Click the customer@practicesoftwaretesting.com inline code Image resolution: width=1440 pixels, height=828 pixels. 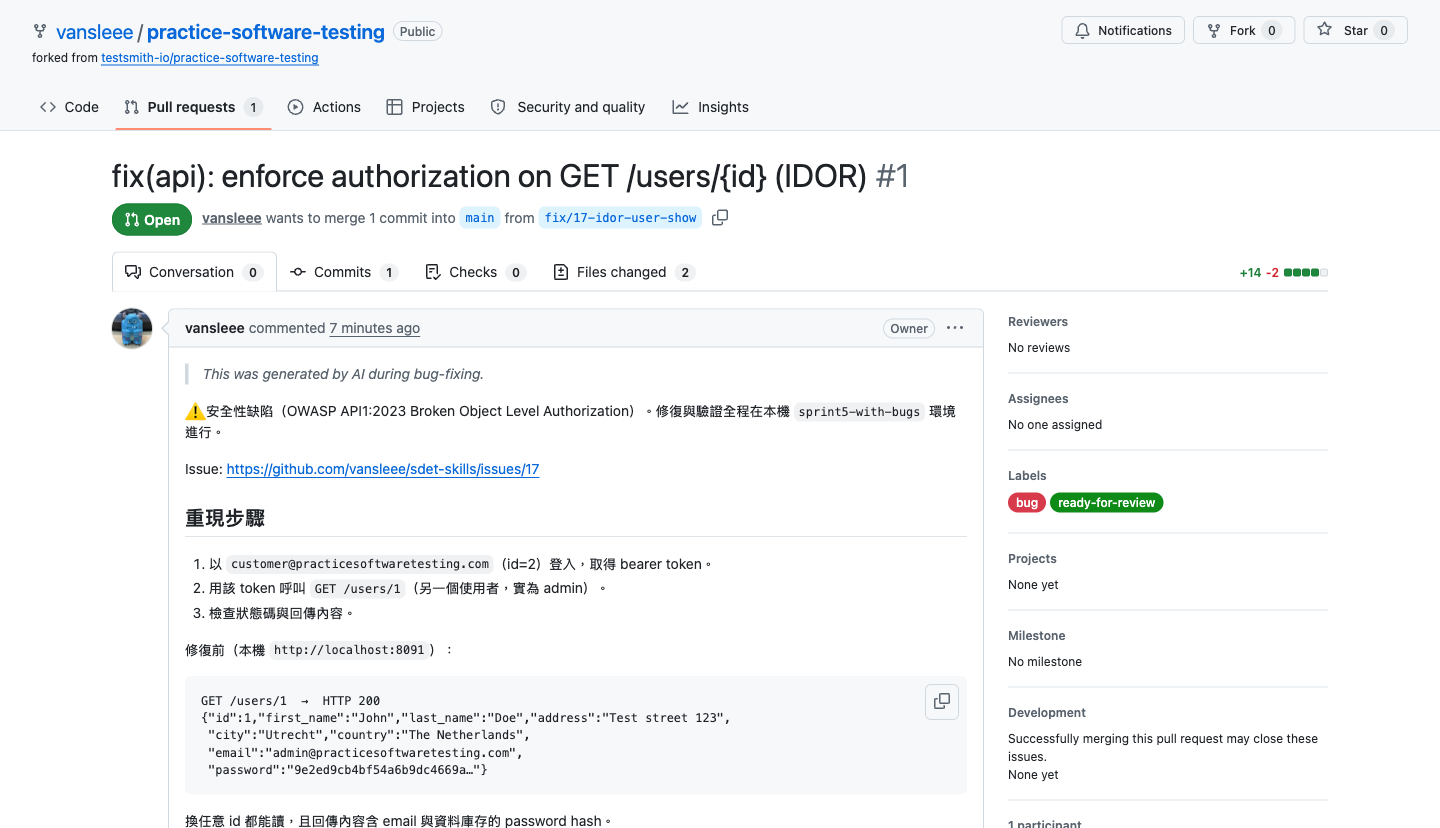(361, 564)
